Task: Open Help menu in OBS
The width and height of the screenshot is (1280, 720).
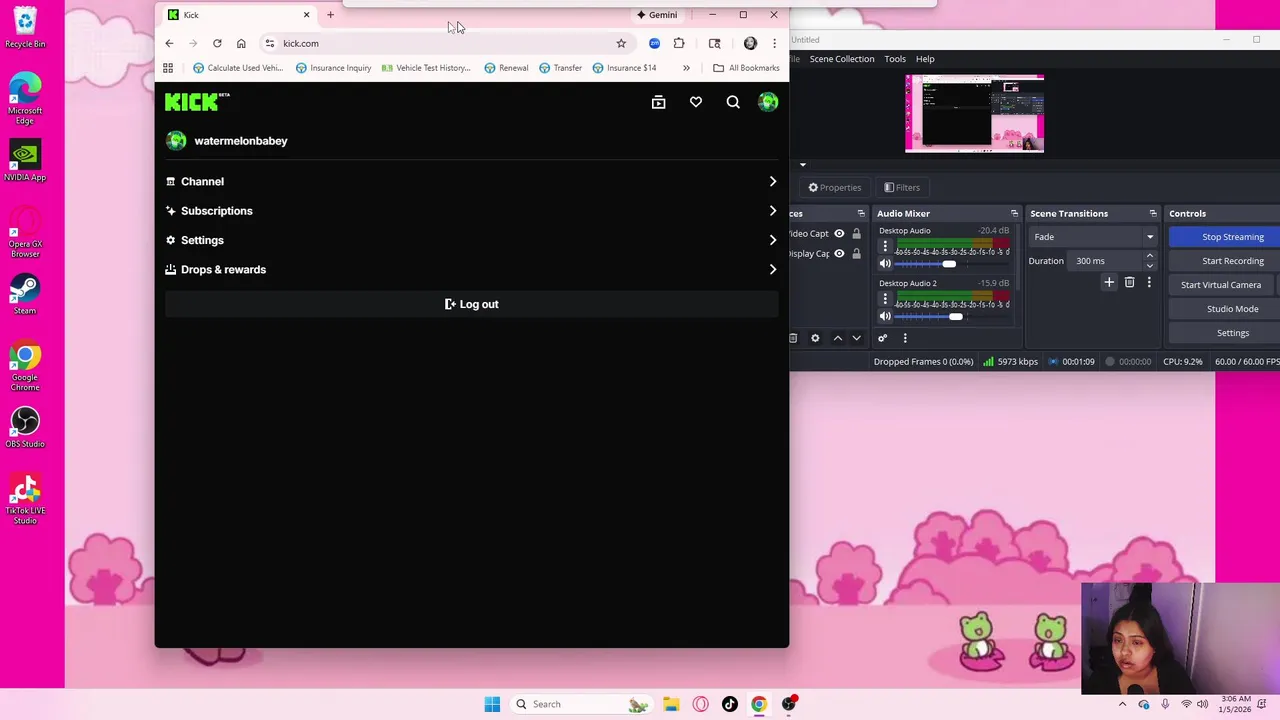Action: click(x=925, y=59)
